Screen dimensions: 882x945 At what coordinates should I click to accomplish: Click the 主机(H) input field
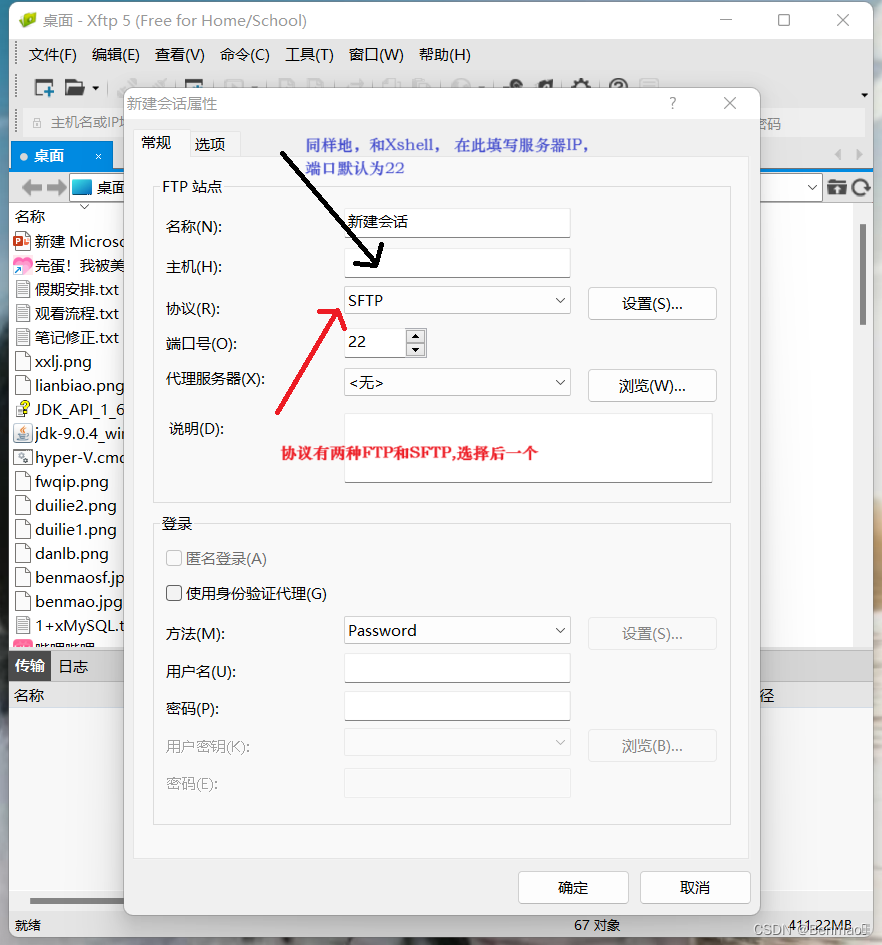click(457, 263)
